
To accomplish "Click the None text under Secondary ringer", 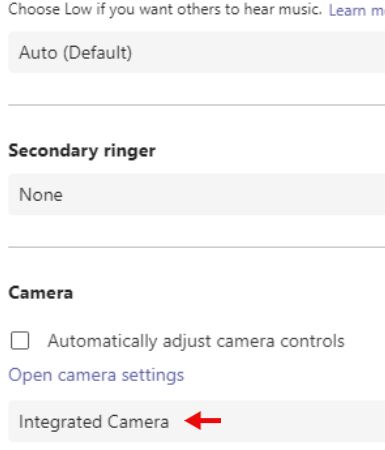I will (x=41, y=195).
